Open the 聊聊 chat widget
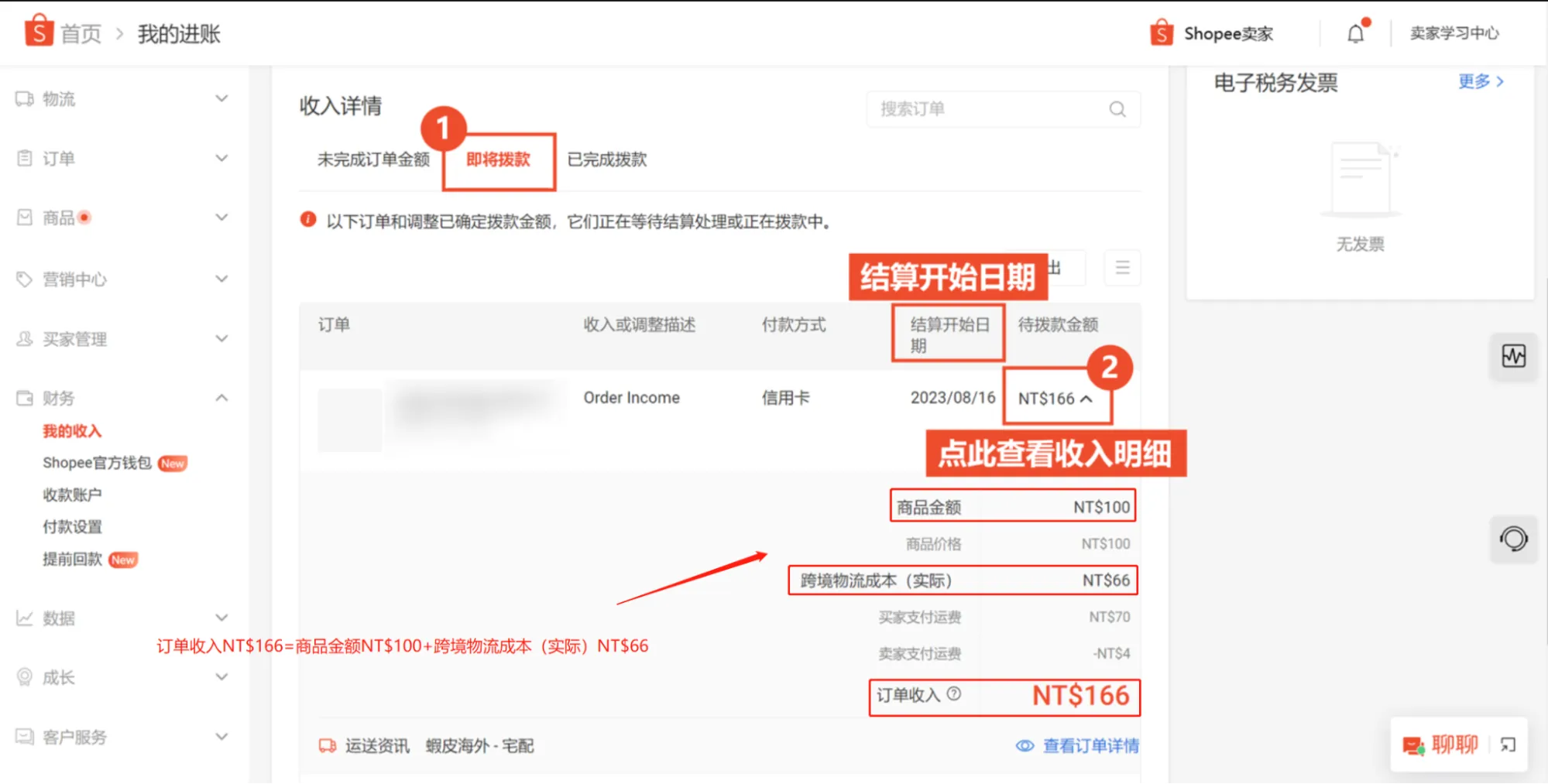Screen dimensions: 1548x784 (1447, 745)
